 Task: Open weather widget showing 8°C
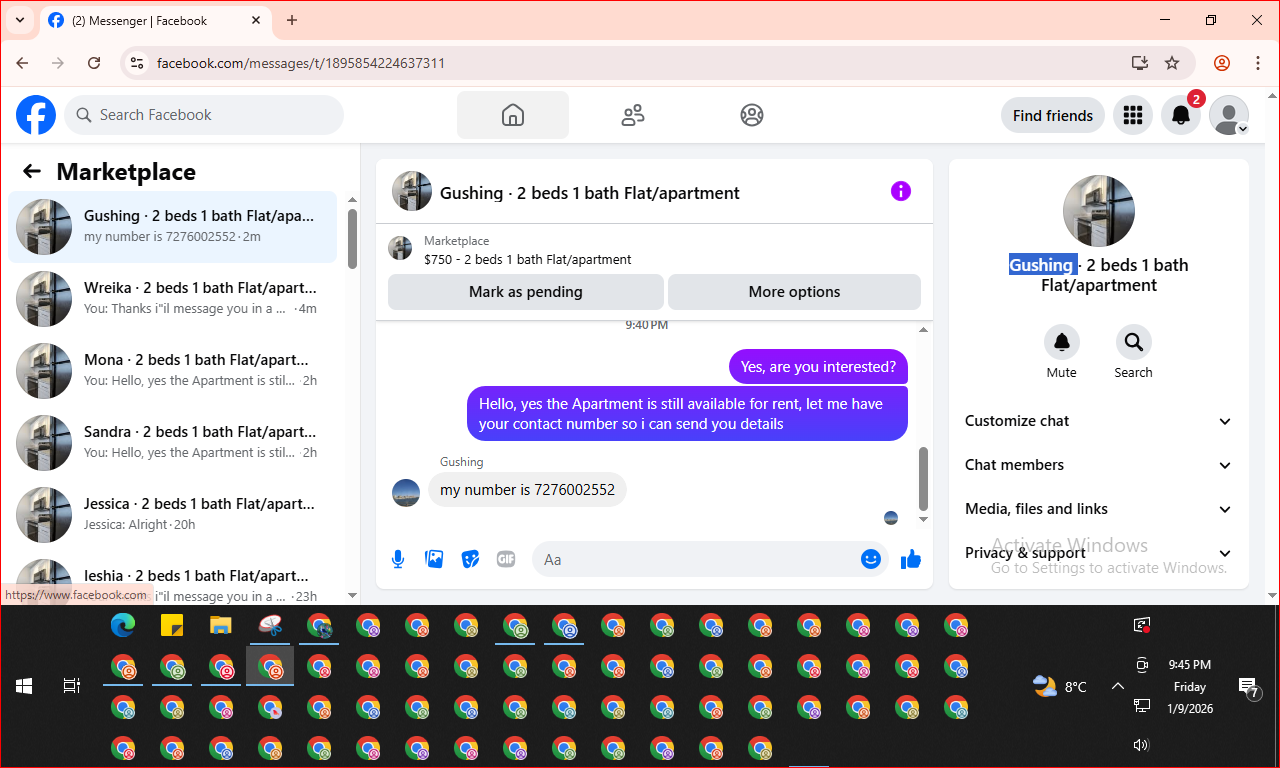tap(1060, 687)
